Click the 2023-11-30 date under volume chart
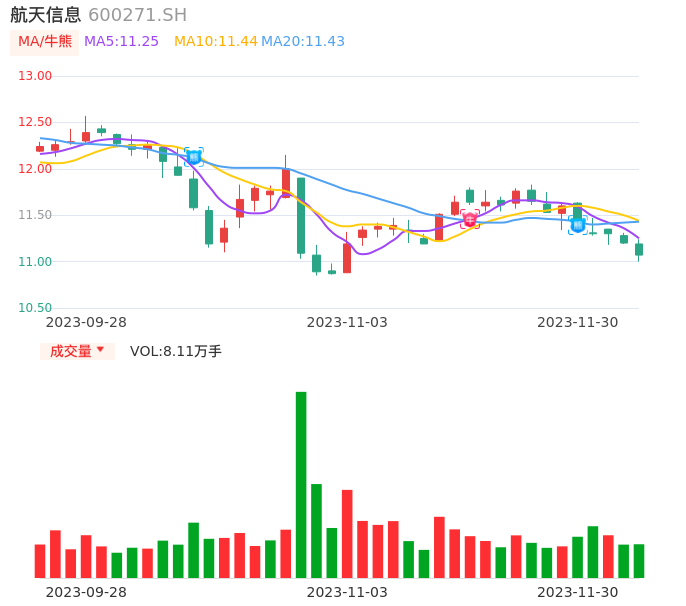 [577, 592]
